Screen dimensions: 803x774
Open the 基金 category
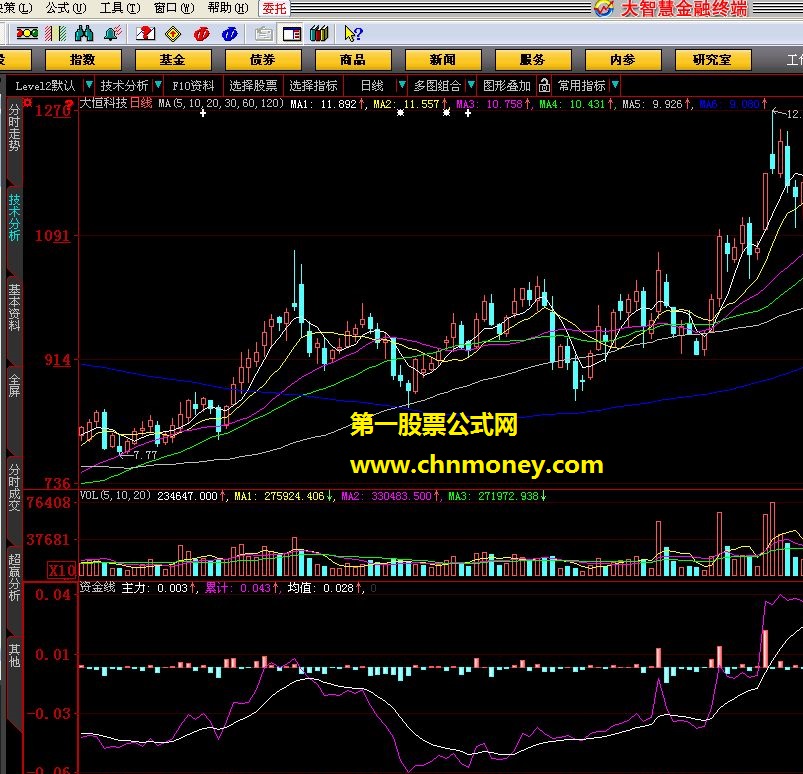tap(173, 60)
